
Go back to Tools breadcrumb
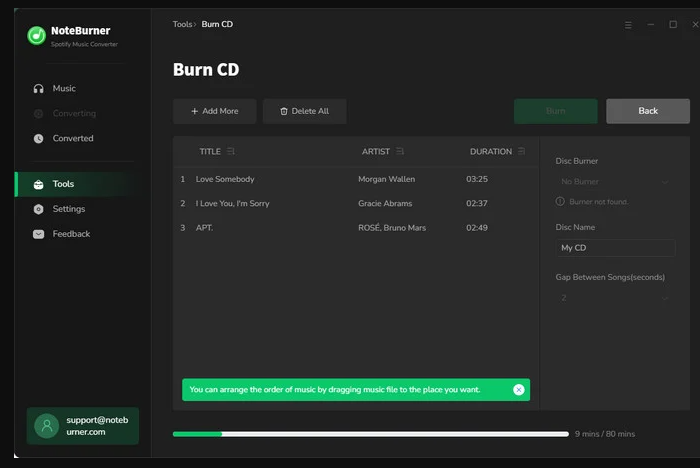pos(182,24)
